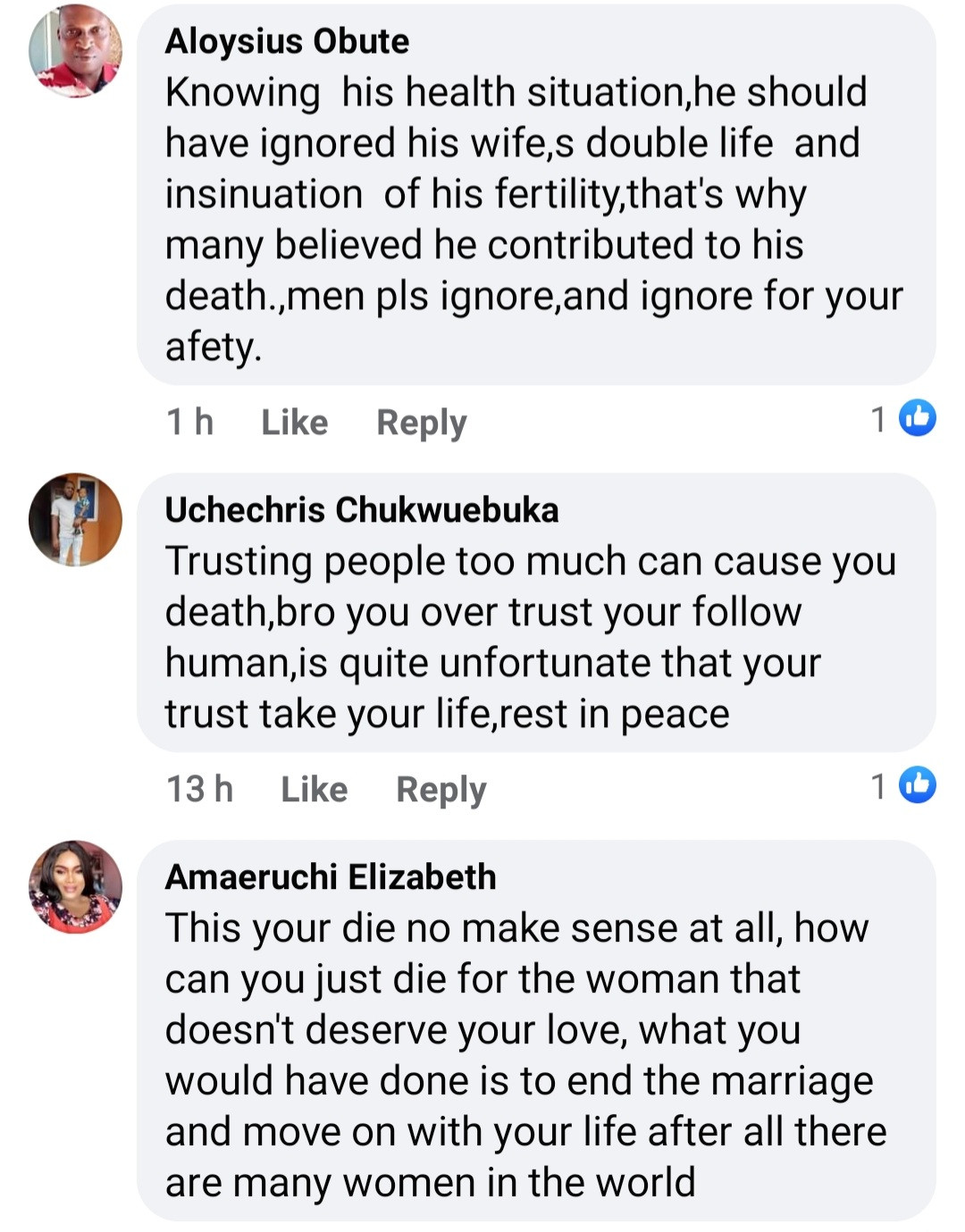This screenshot has width=965, height=1232.
Task: Click the 1 h timestamp
Action: 189,422
